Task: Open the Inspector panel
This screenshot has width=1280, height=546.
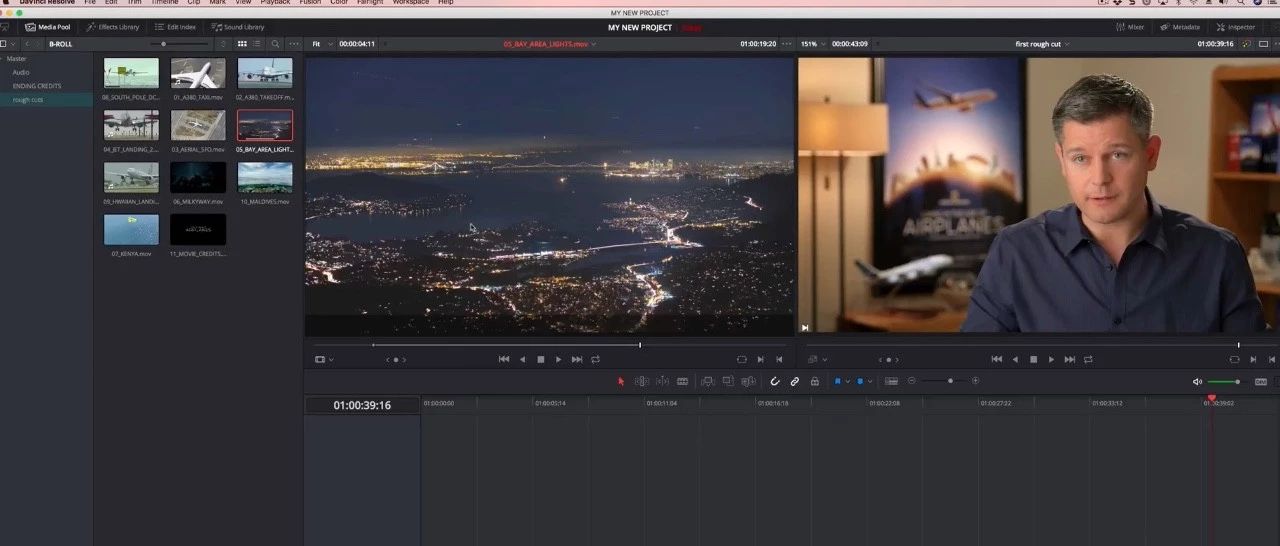Action: (1235, 27)
